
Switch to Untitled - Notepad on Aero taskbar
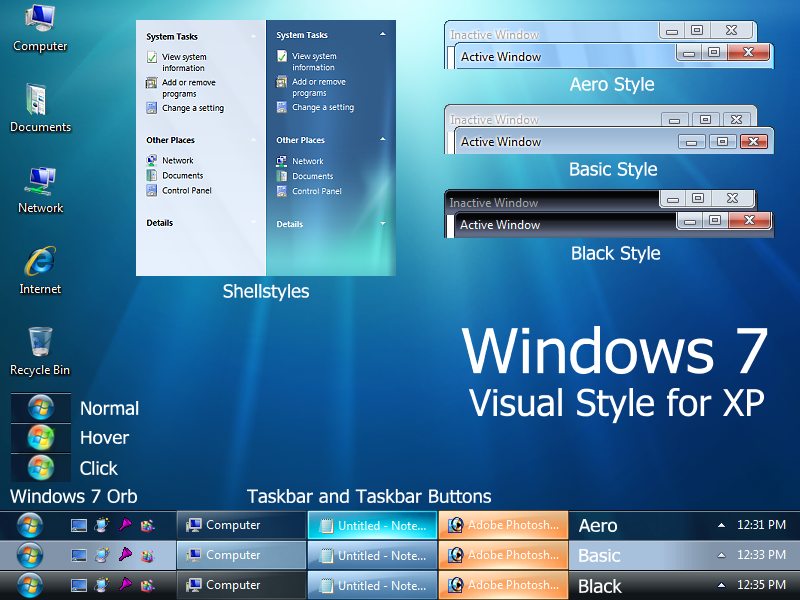click(372, 525)
